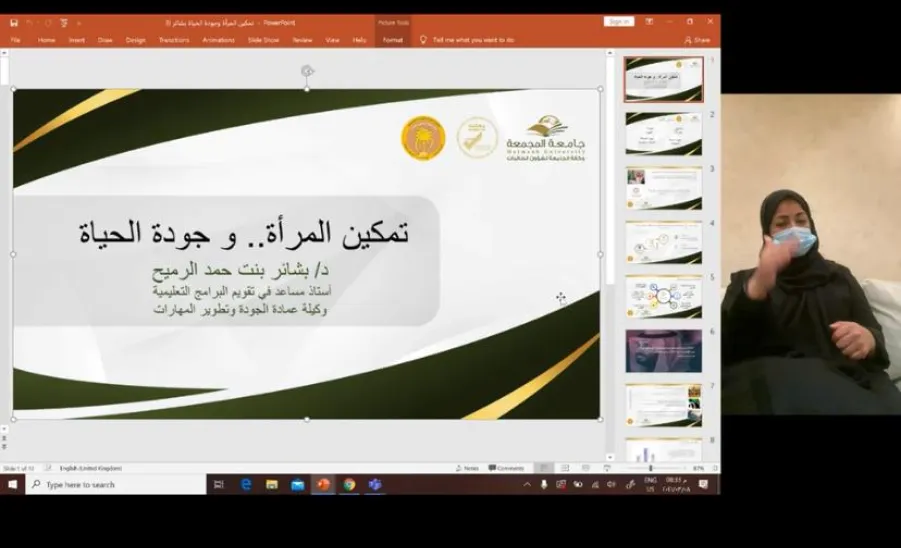This screenshot has height=548, width=901.
Task: Click the spell check icon in status bar
Action: (48, 468)
